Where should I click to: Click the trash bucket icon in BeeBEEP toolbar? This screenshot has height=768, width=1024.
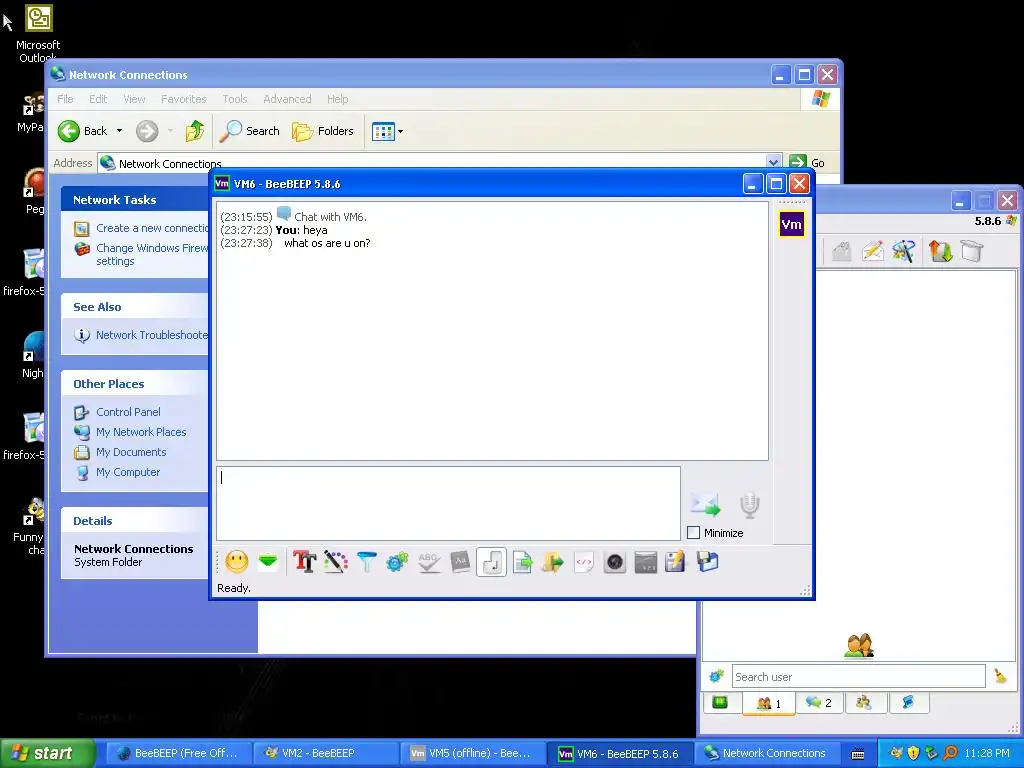coord(972,251)
